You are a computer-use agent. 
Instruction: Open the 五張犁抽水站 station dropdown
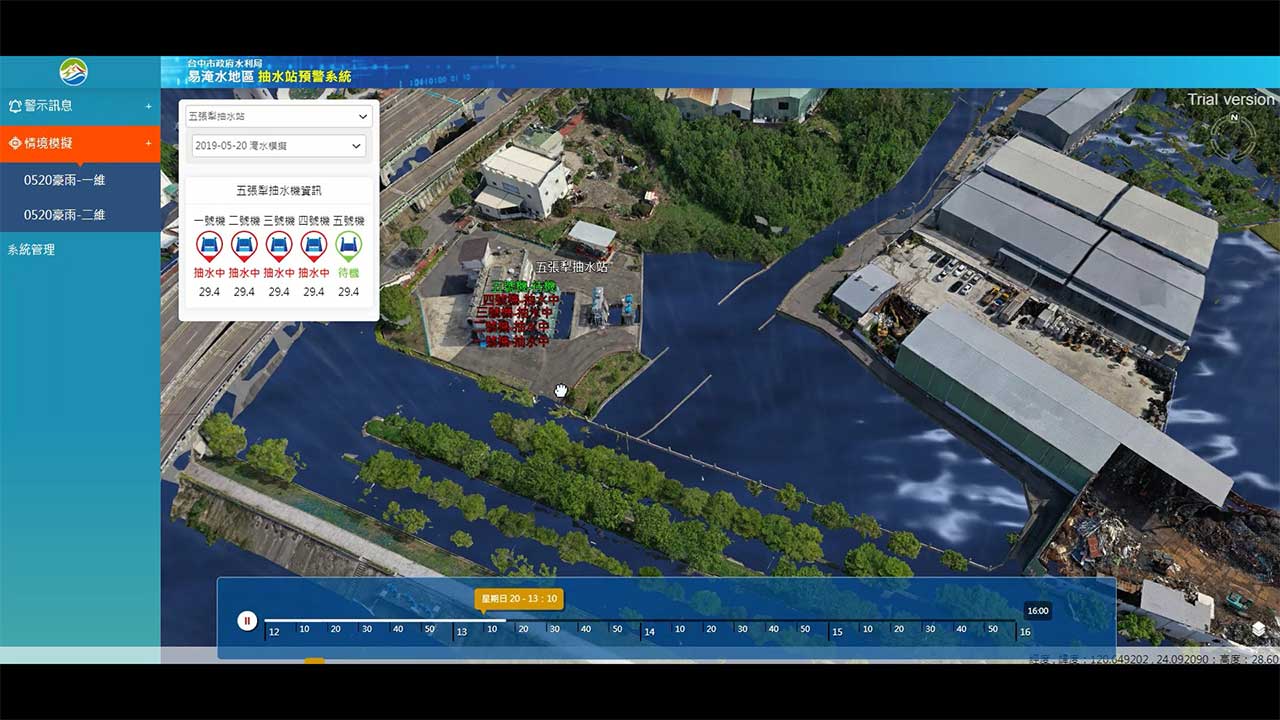coord(279,117)
